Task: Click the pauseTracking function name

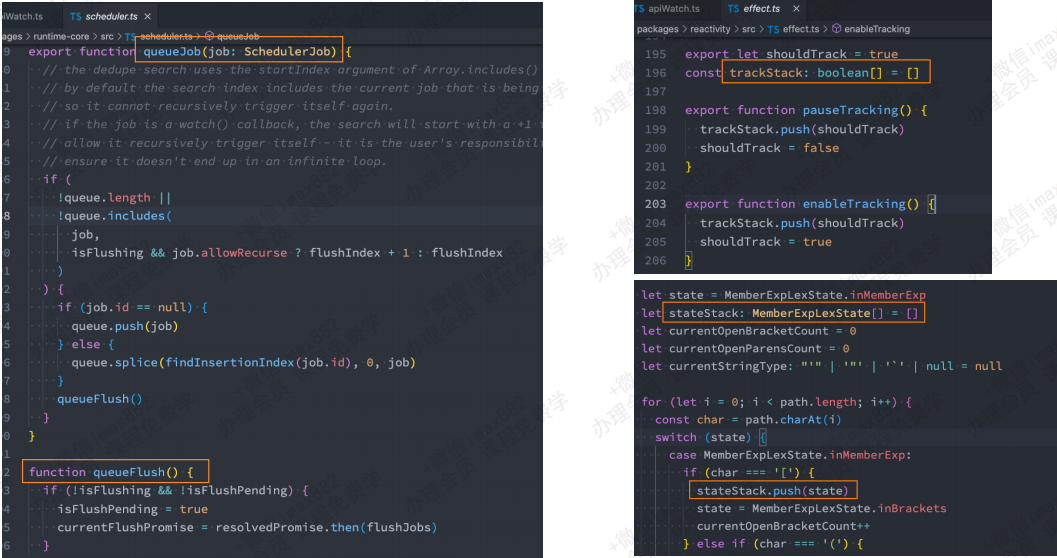Action: (865, 110)
